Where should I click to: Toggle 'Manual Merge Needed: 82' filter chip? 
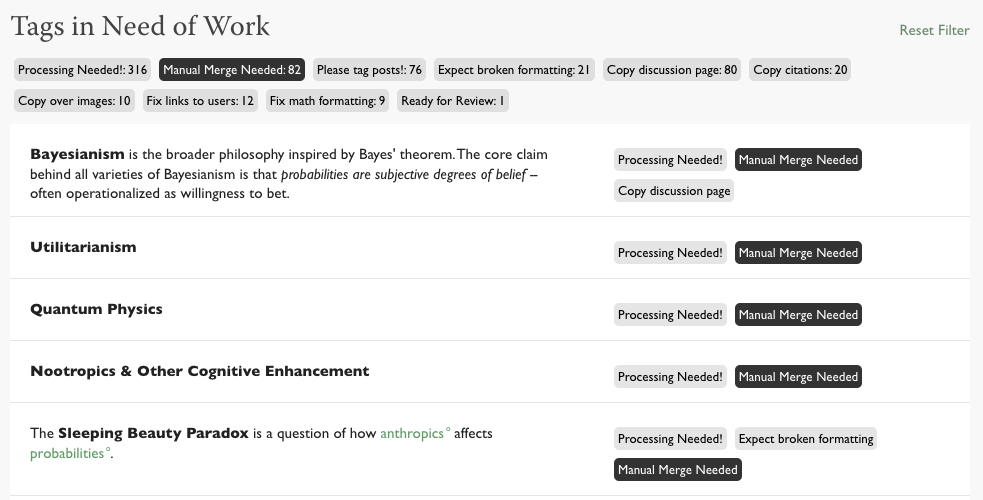coord(232,70)
